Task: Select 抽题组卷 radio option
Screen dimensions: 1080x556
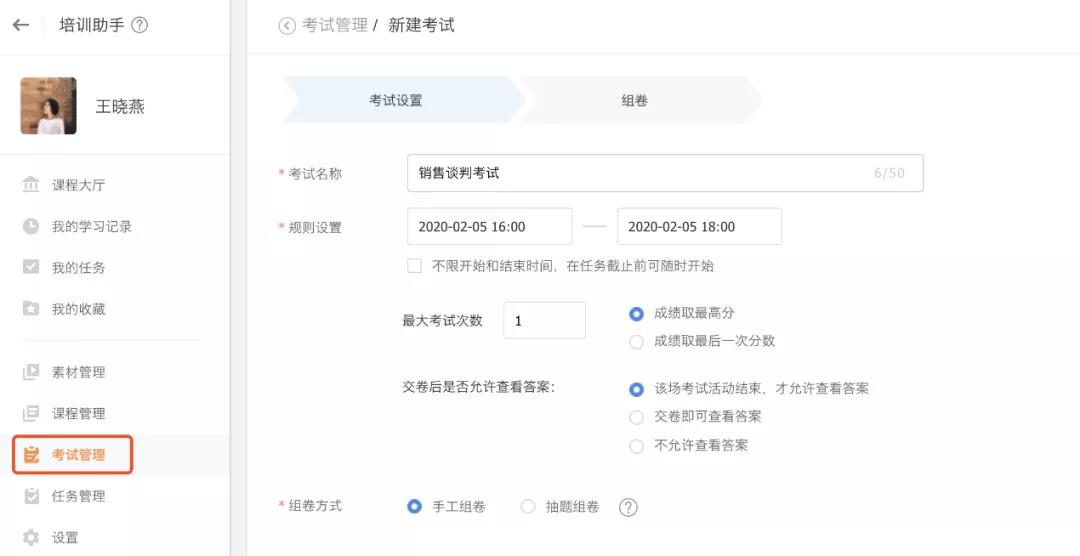Action: pos(528,507)
